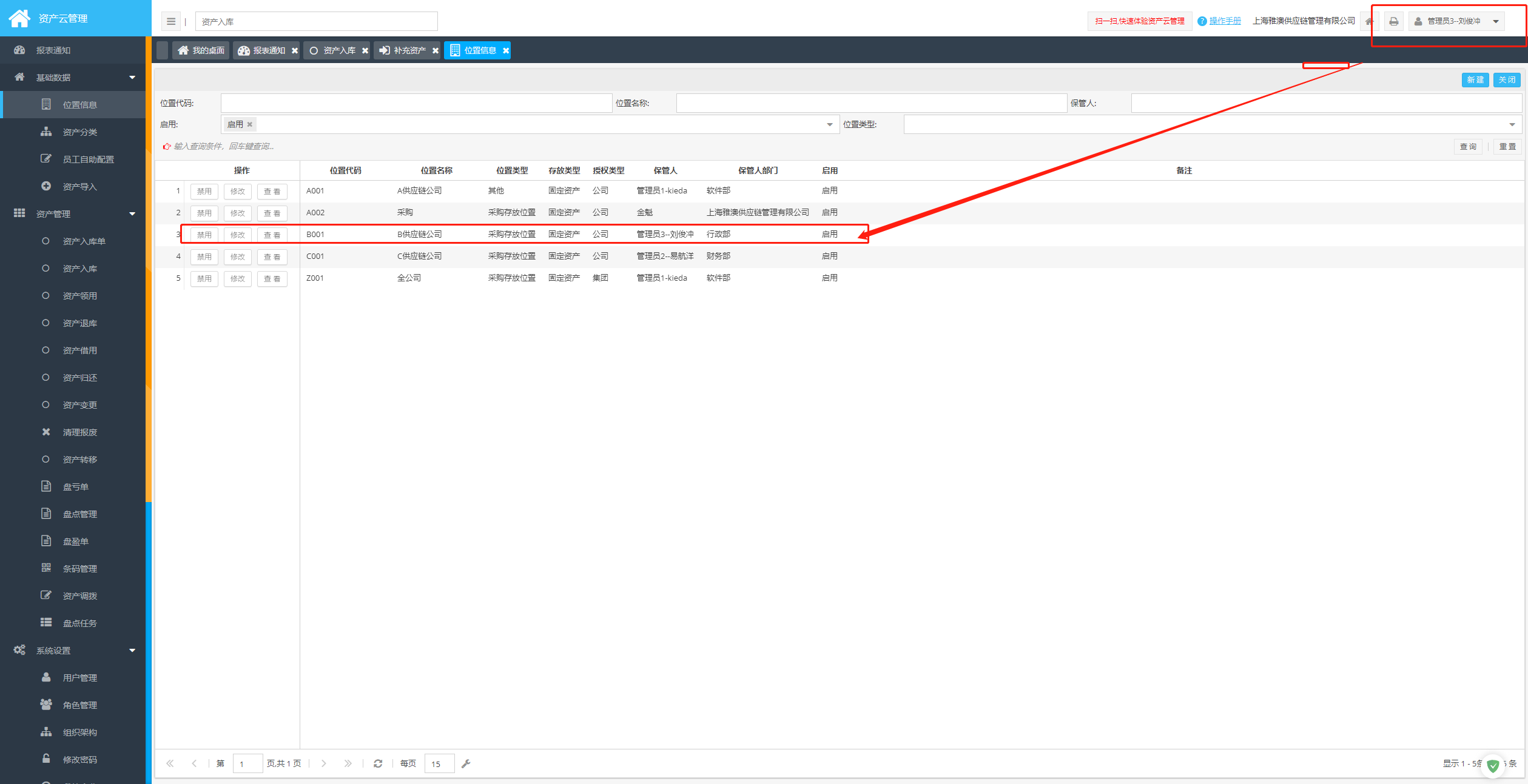This screenshot has height=784, width=1528.
Task: Open 组织架构 in the sidebar
Action: (x=73, y=732)
